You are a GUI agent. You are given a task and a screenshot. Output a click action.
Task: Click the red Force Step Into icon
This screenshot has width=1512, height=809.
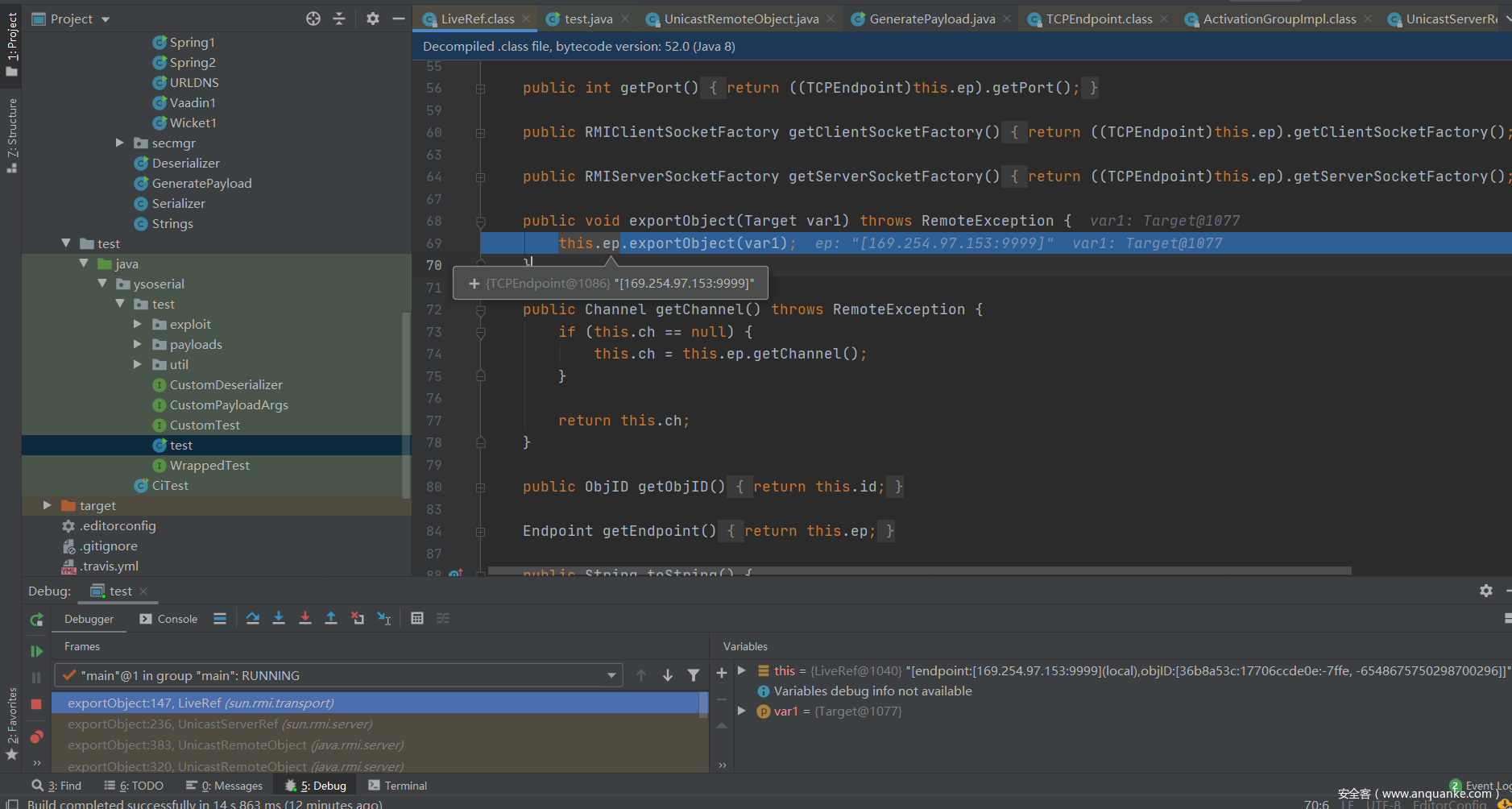point(304,618)
